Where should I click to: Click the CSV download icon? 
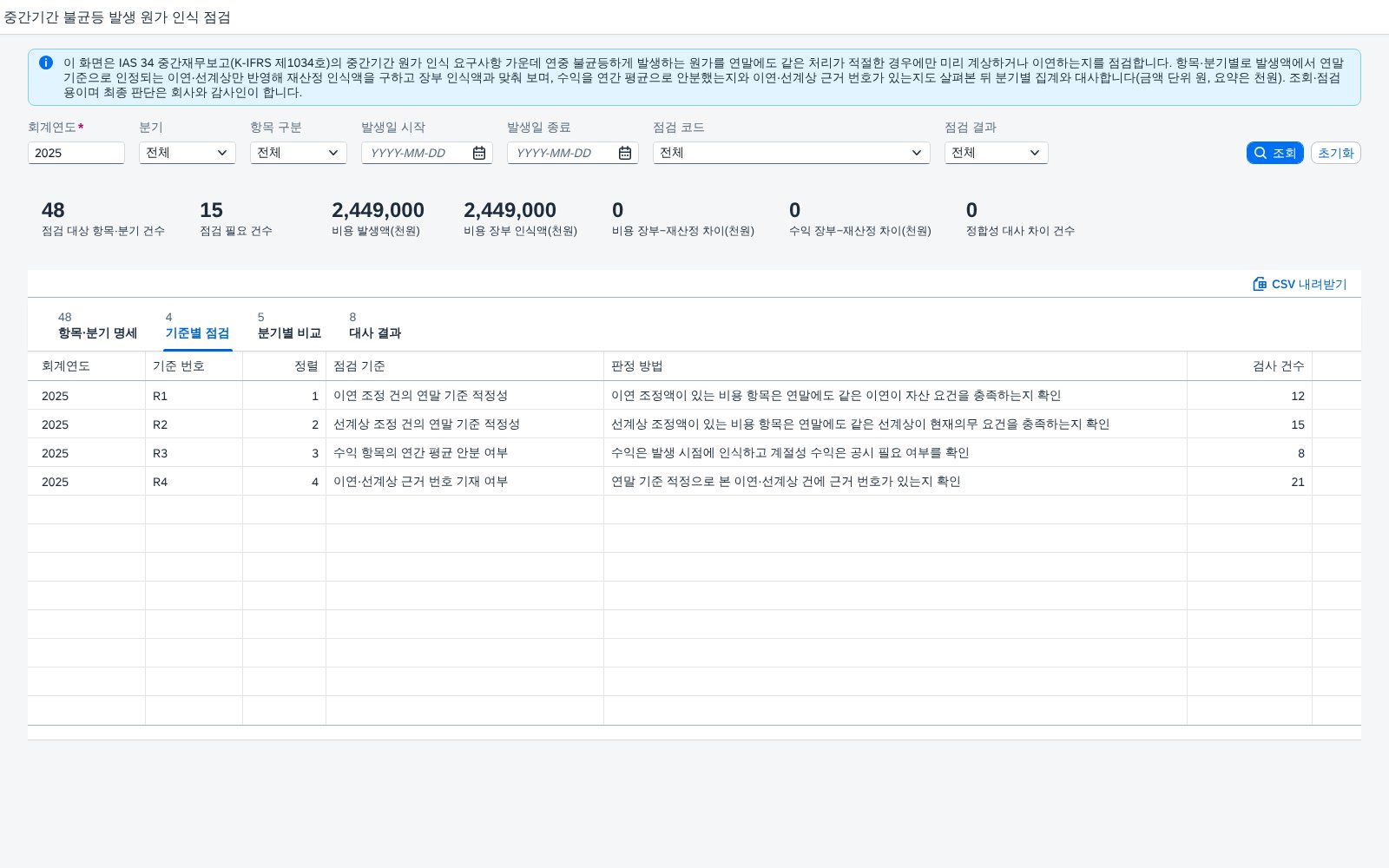pyautogui.click(x=1260, y=284)
